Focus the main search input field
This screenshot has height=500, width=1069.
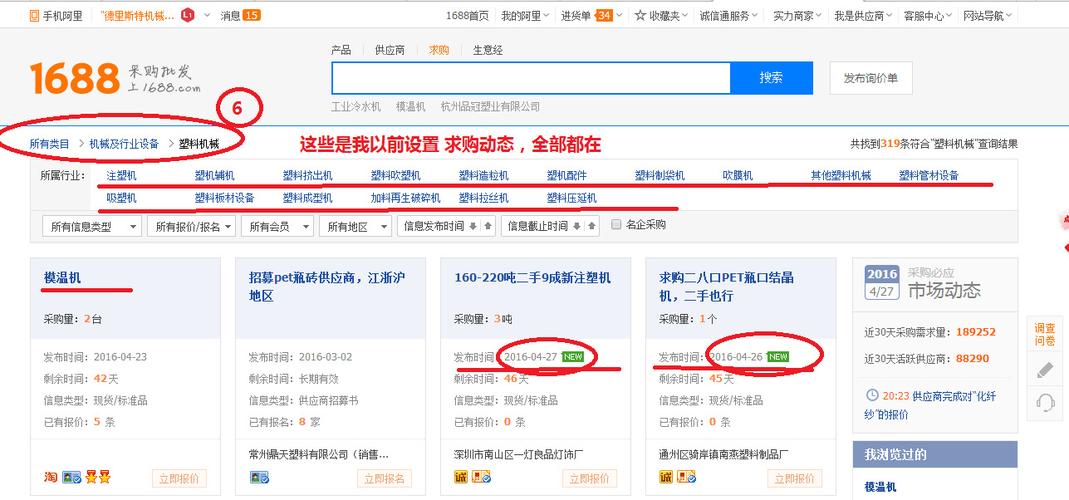click(x=531, y=78)
